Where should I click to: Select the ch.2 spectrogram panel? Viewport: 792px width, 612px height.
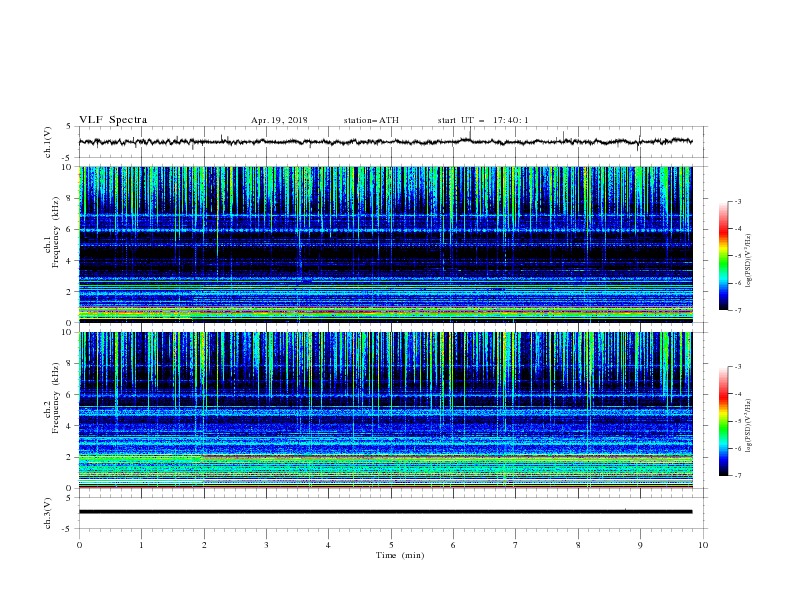[x=386, y=410]
